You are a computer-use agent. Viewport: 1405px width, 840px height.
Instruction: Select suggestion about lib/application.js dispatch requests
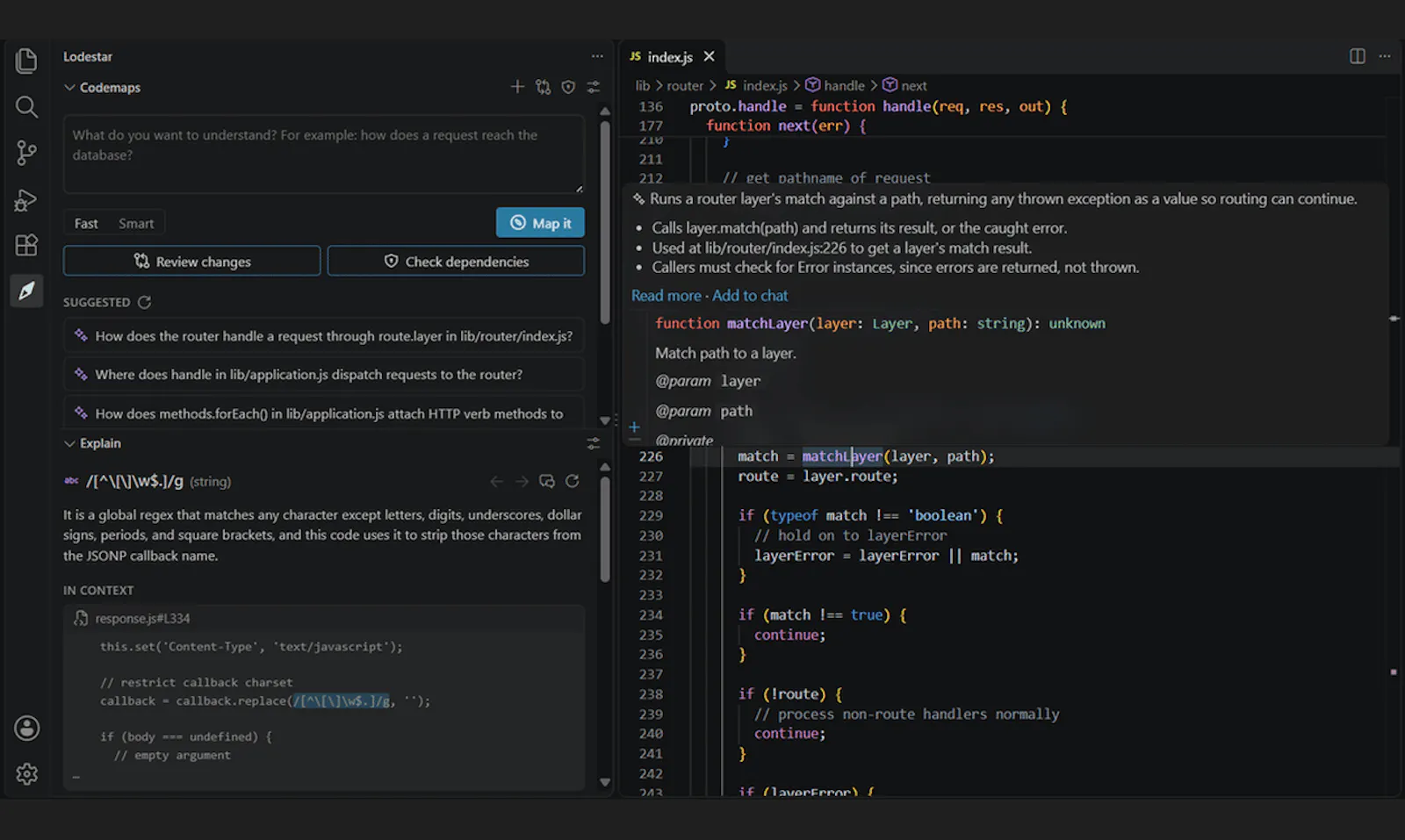pos(323,374)
